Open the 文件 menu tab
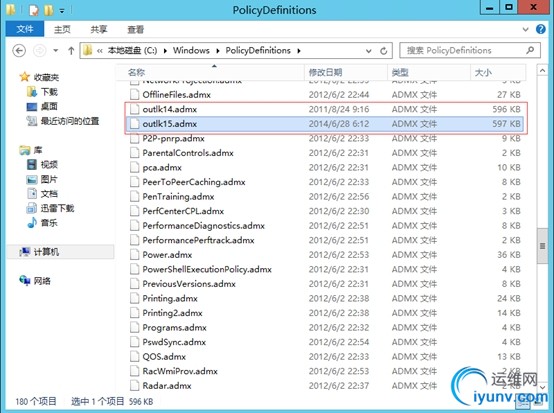The width and height of the screenshot is (554, 413). (x=25, y=29)
